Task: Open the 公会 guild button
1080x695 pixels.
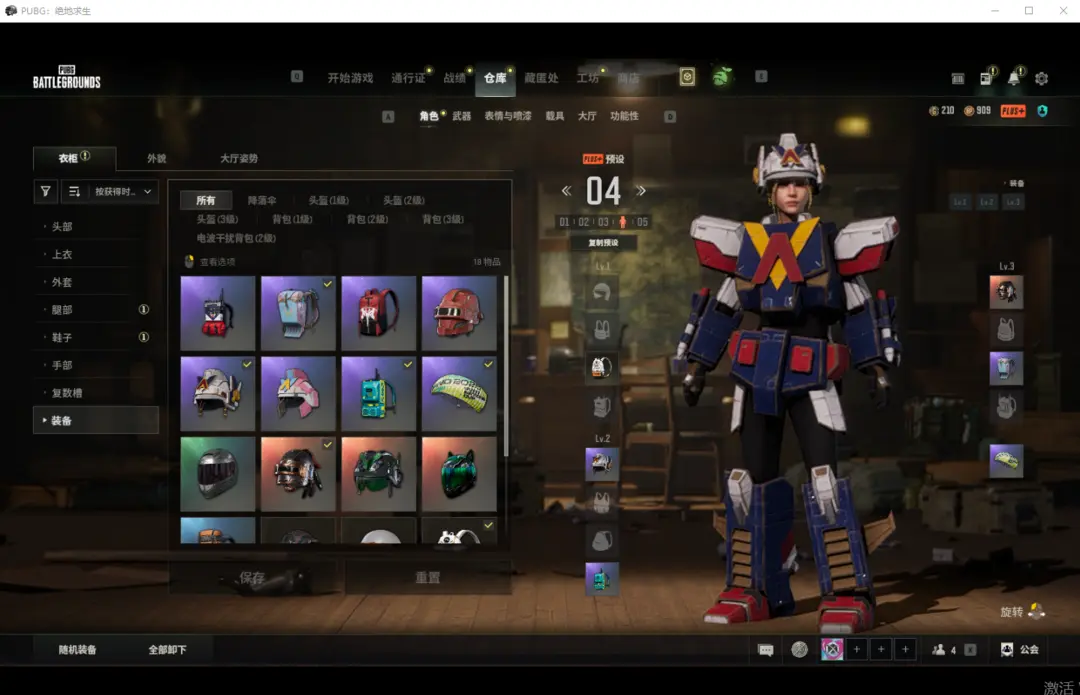Action: click(1020, 650)
